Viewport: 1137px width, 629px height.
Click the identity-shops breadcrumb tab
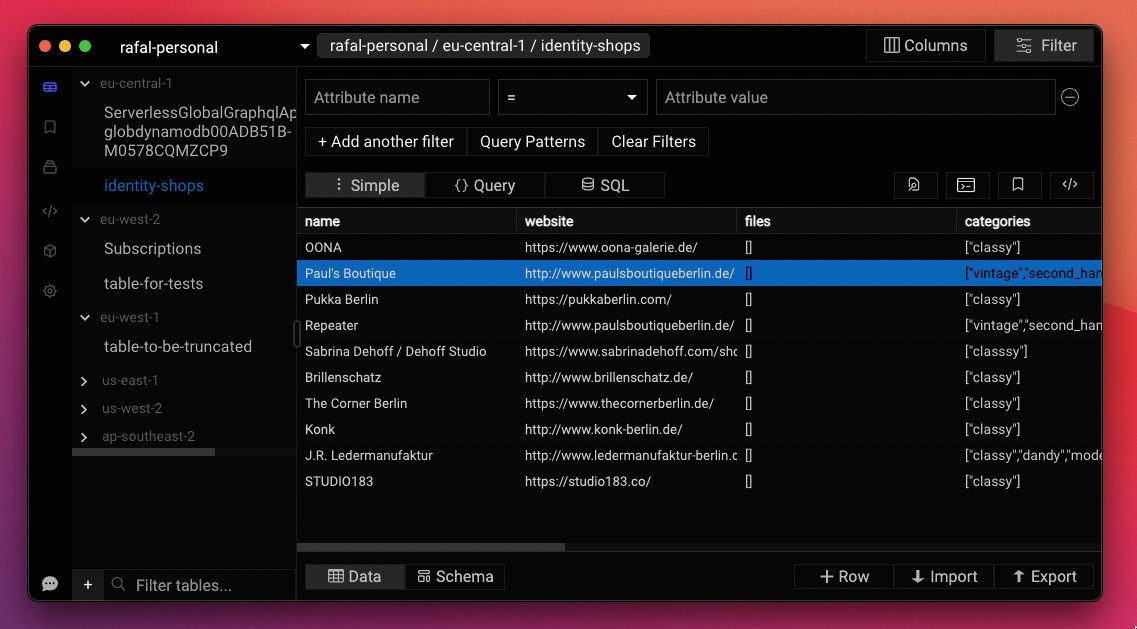(x=484, y=46)
